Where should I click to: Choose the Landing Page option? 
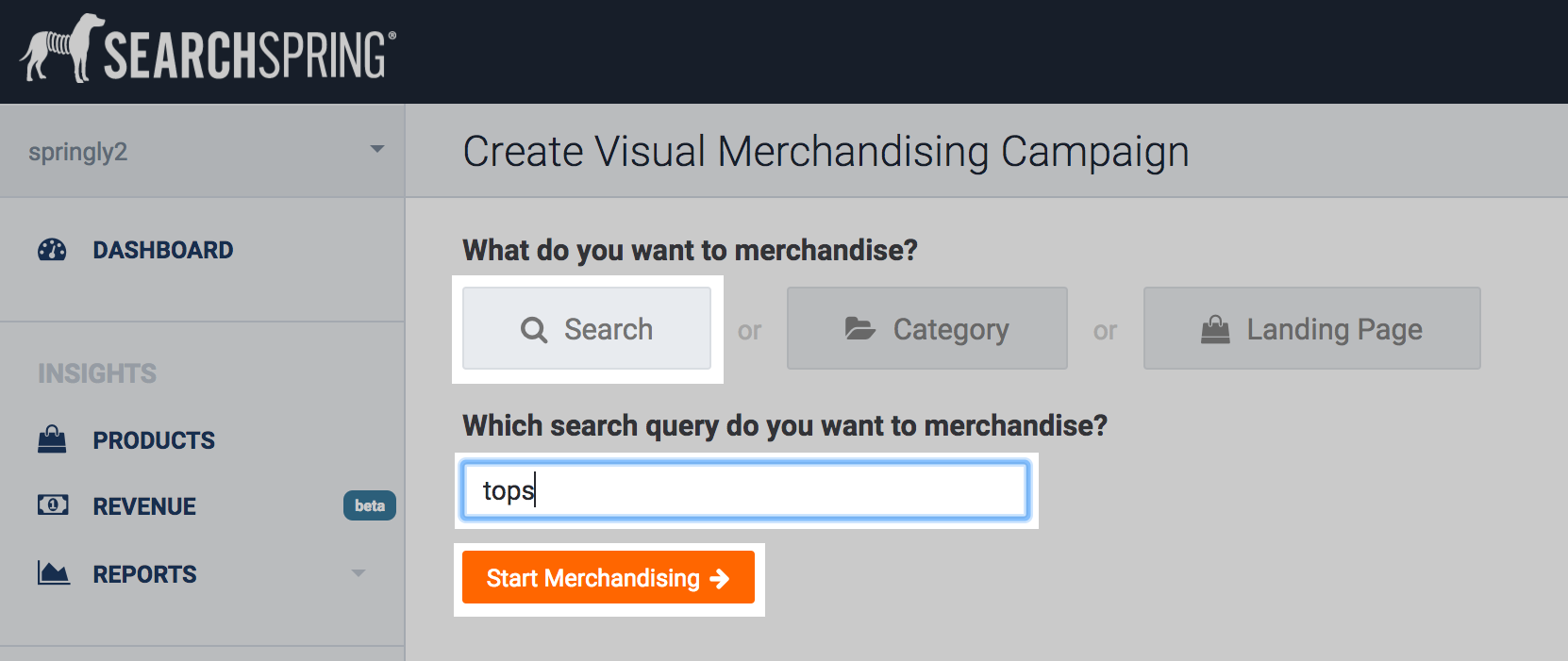pyautogui.click(x=1311, y=329)
